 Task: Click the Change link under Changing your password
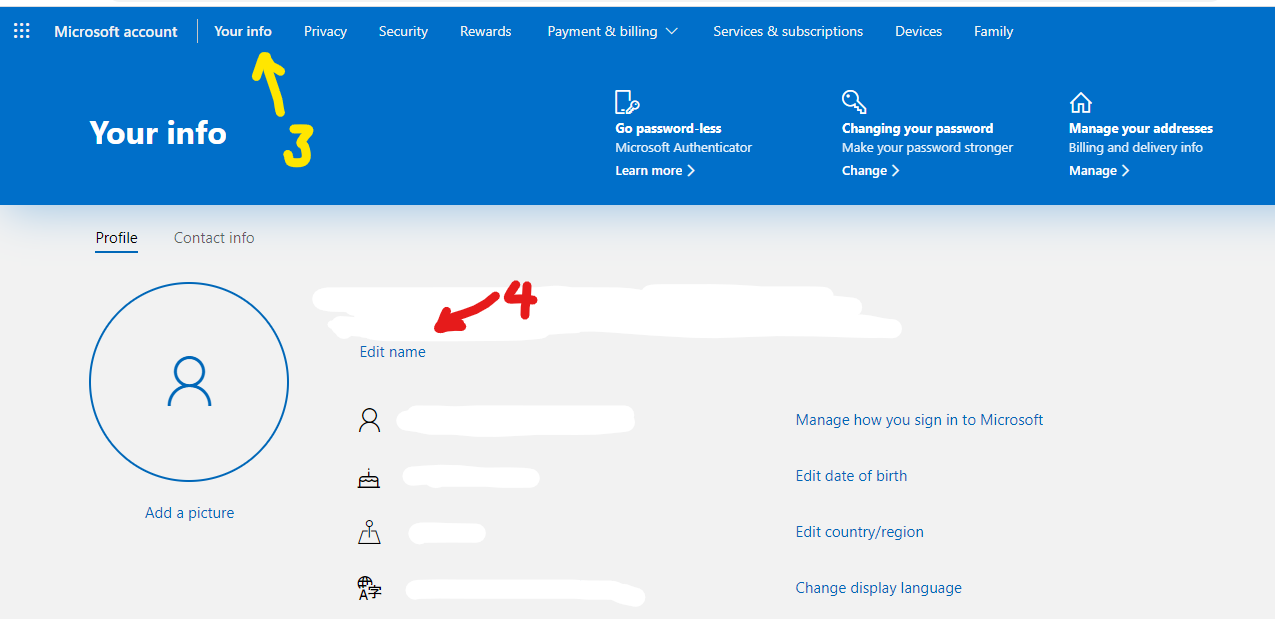coord(871,171)
